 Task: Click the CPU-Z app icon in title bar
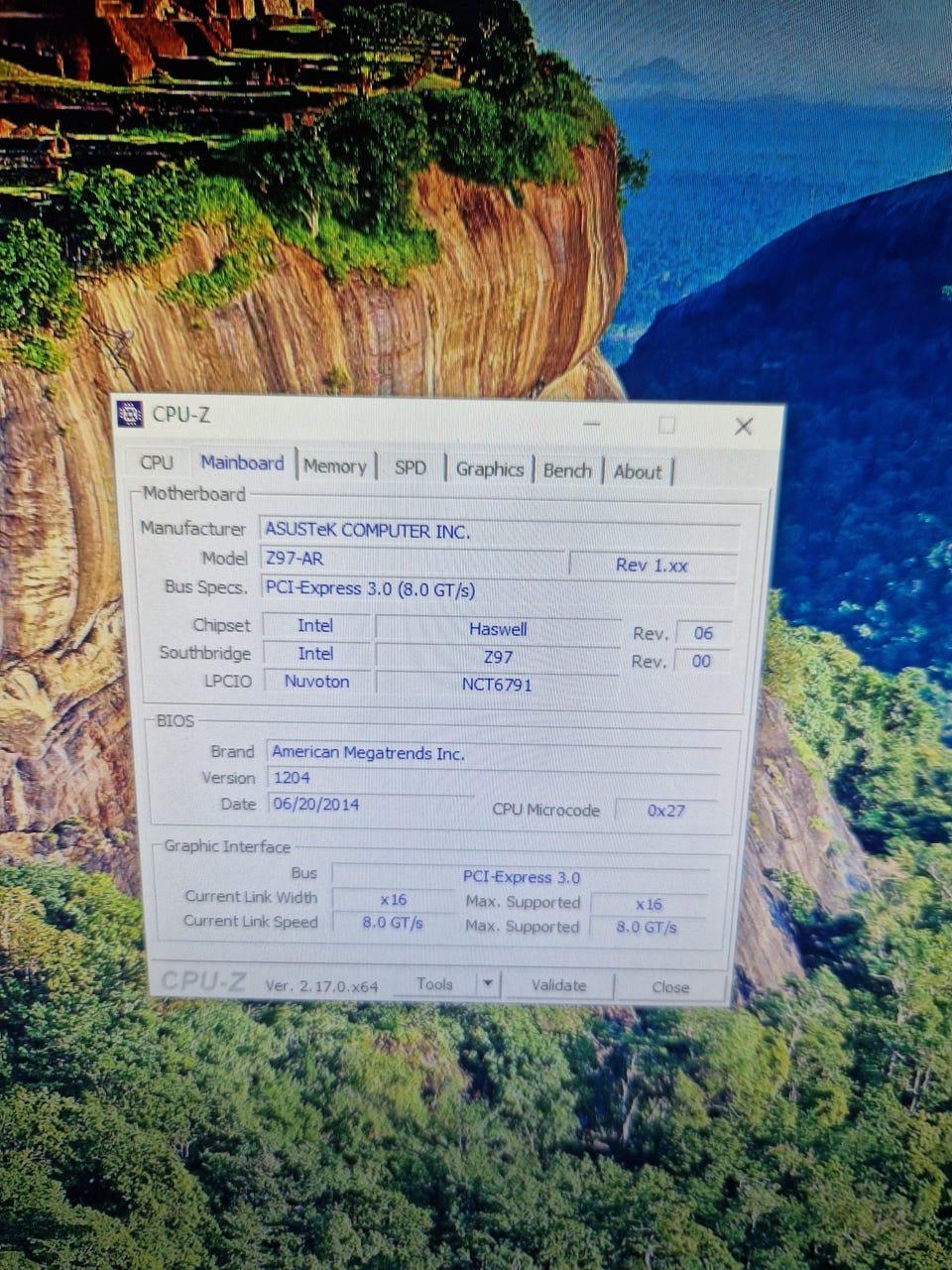(x=130, y=414)
